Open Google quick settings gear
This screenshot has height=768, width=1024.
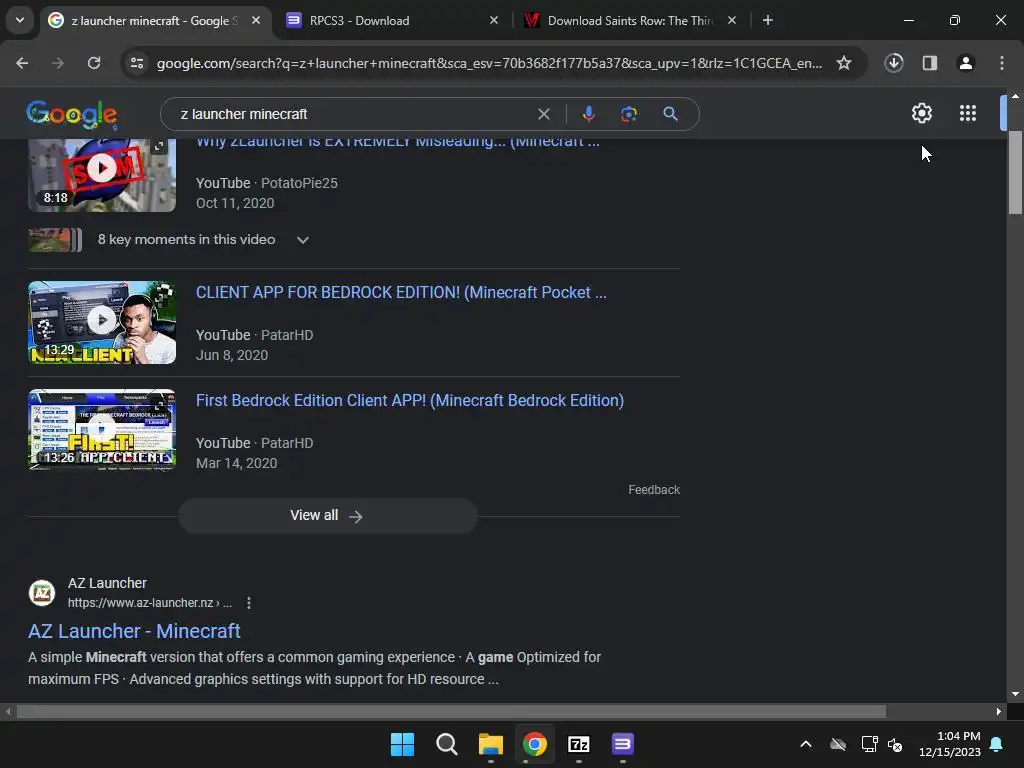[x=921, y=114]
